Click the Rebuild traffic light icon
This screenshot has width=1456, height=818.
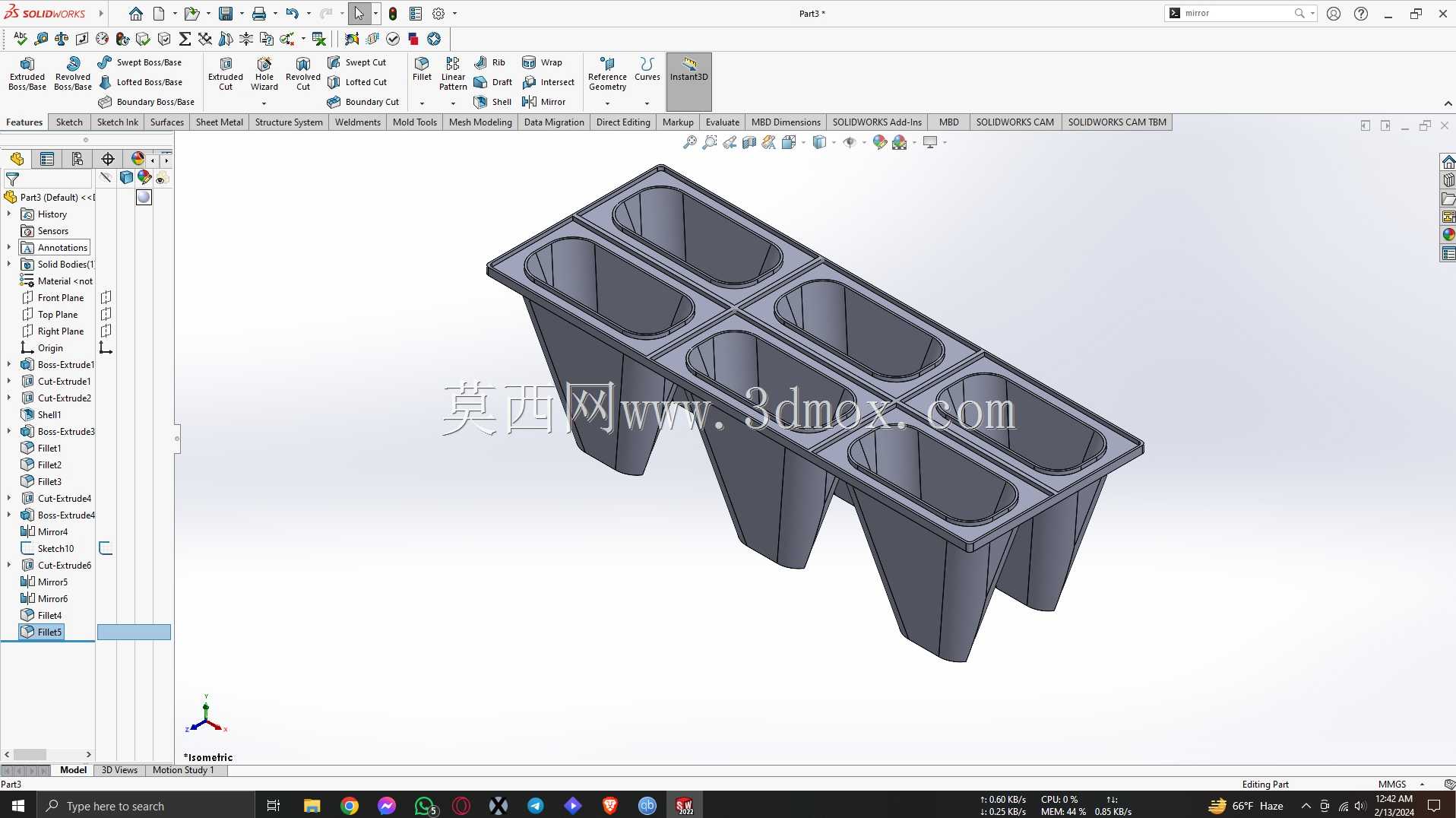[393, 14]
